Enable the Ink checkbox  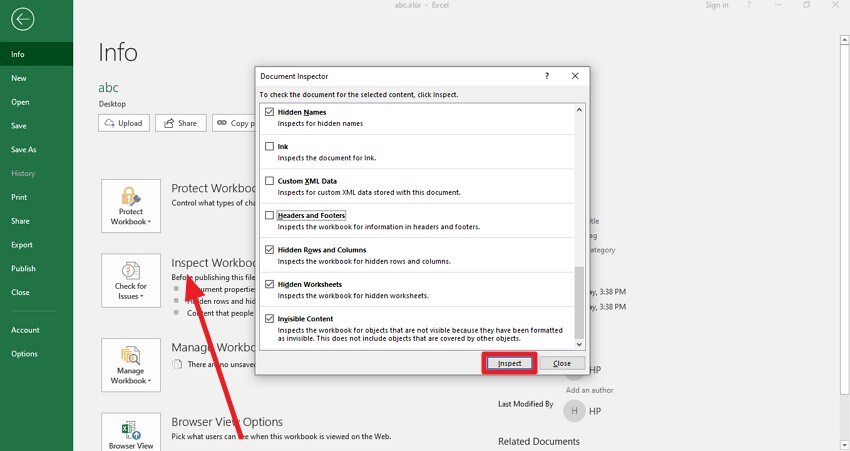pos(269,146)
